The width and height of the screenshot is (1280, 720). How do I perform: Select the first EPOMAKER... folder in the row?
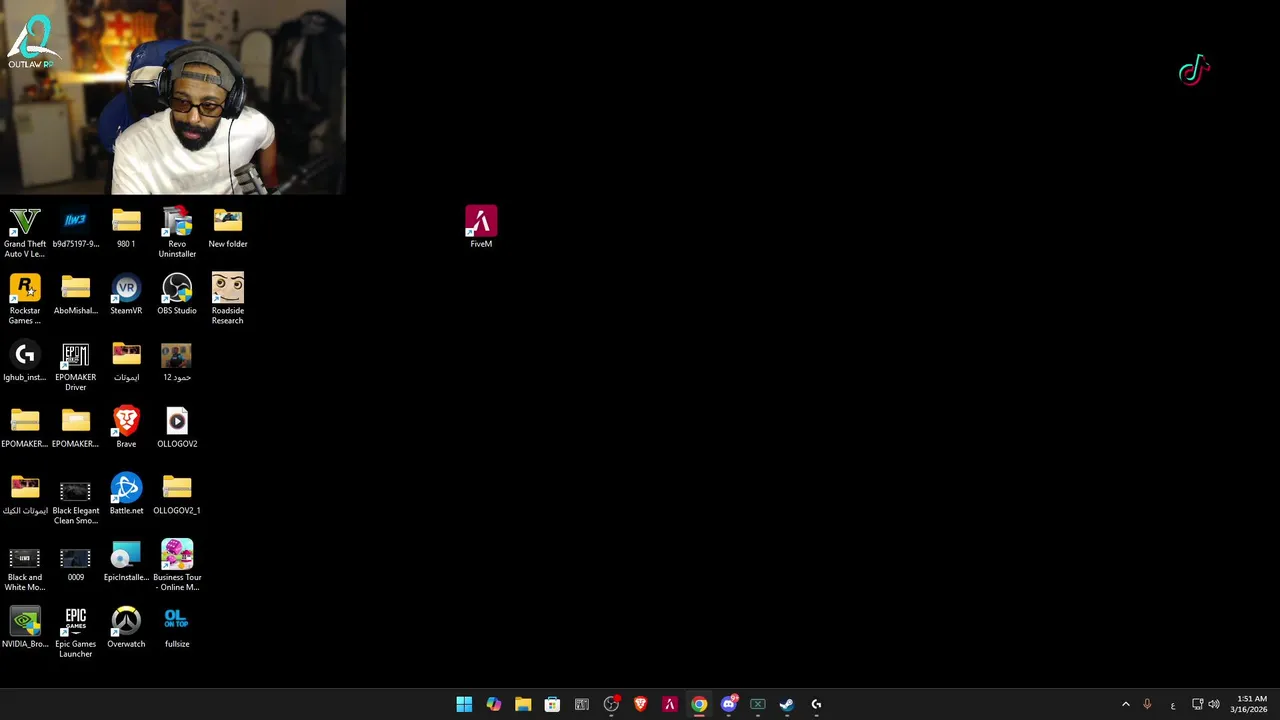coord(25,428)
